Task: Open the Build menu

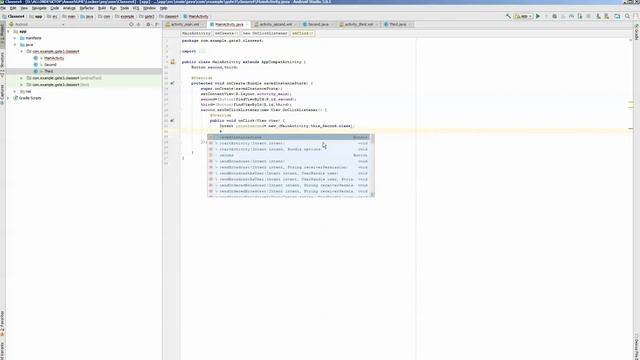Action: 102,8
